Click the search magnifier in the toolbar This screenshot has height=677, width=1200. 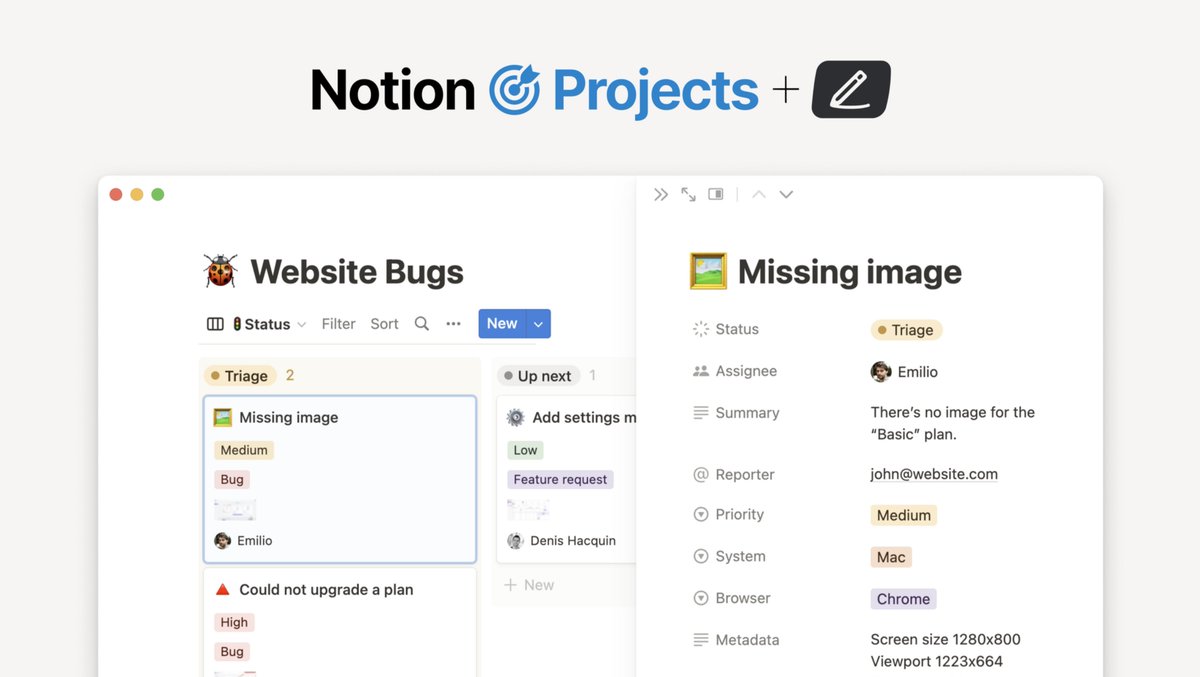421,323
